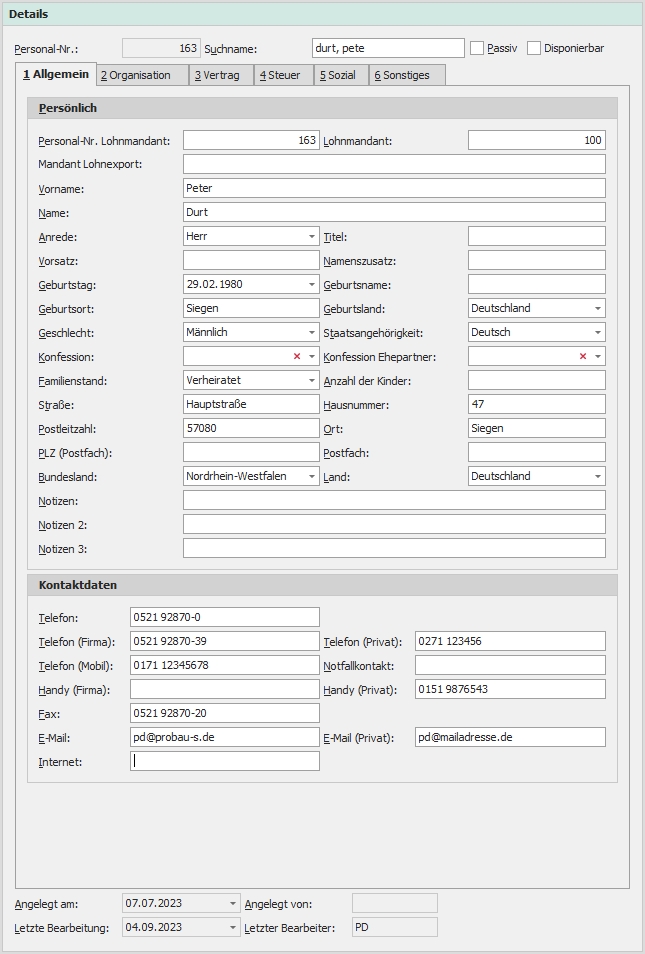This screenshot has height=954, width=645.
Task: Open the Vertrag tab
Action: pyautogui.click(x=217, y=75)
